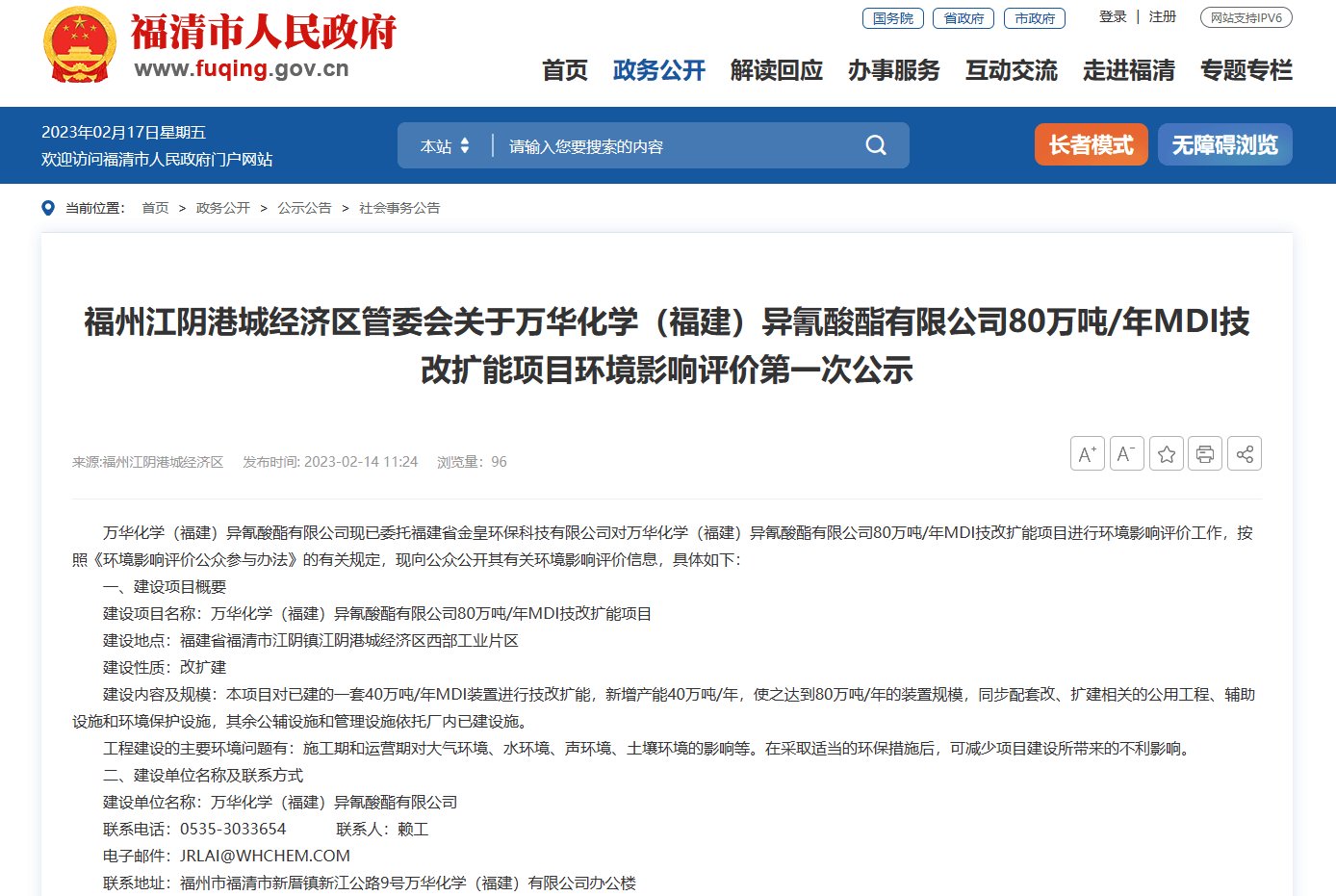Bookmark article with the star icon
Image resolution: width=1336 pixels, height=896 pixels.
click(x=1166, y=453)
